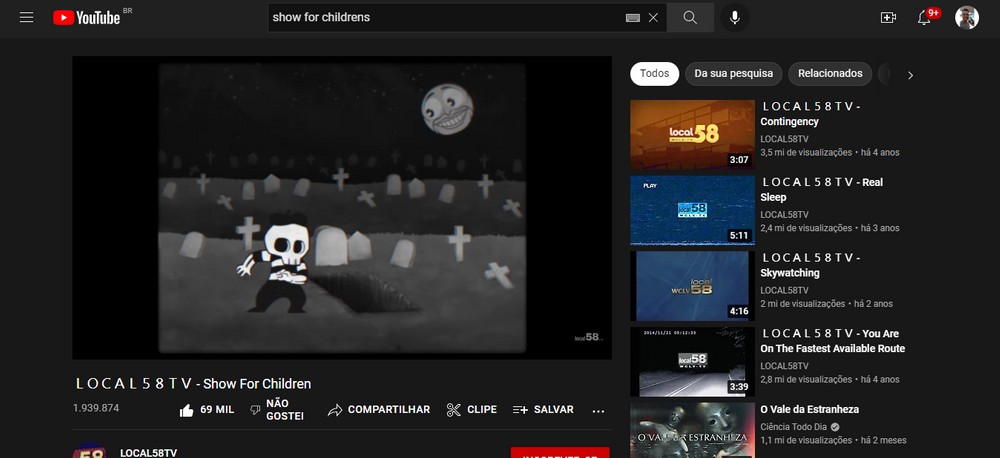Screen dimensions: 1000x458
Task: Open LOCAL58TV channel name below video
Action: [149, 453]
